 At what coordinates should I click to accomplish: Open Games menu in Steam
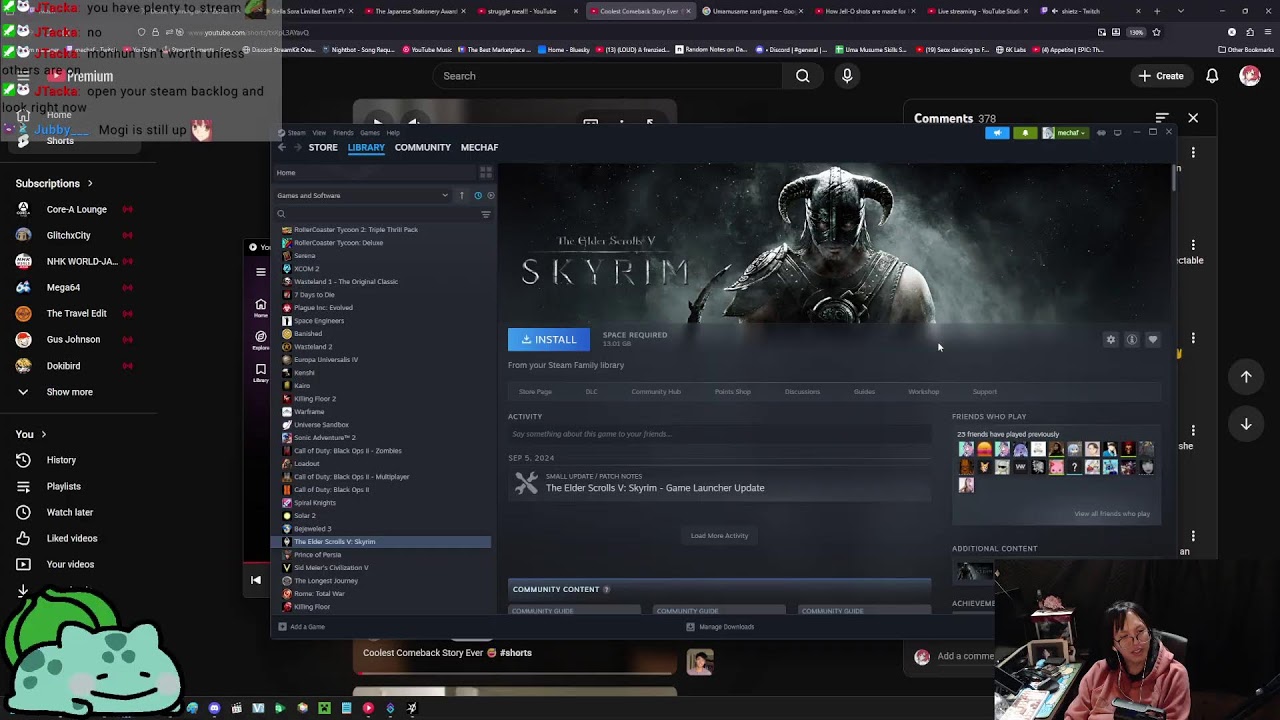(x=370, y=132)
